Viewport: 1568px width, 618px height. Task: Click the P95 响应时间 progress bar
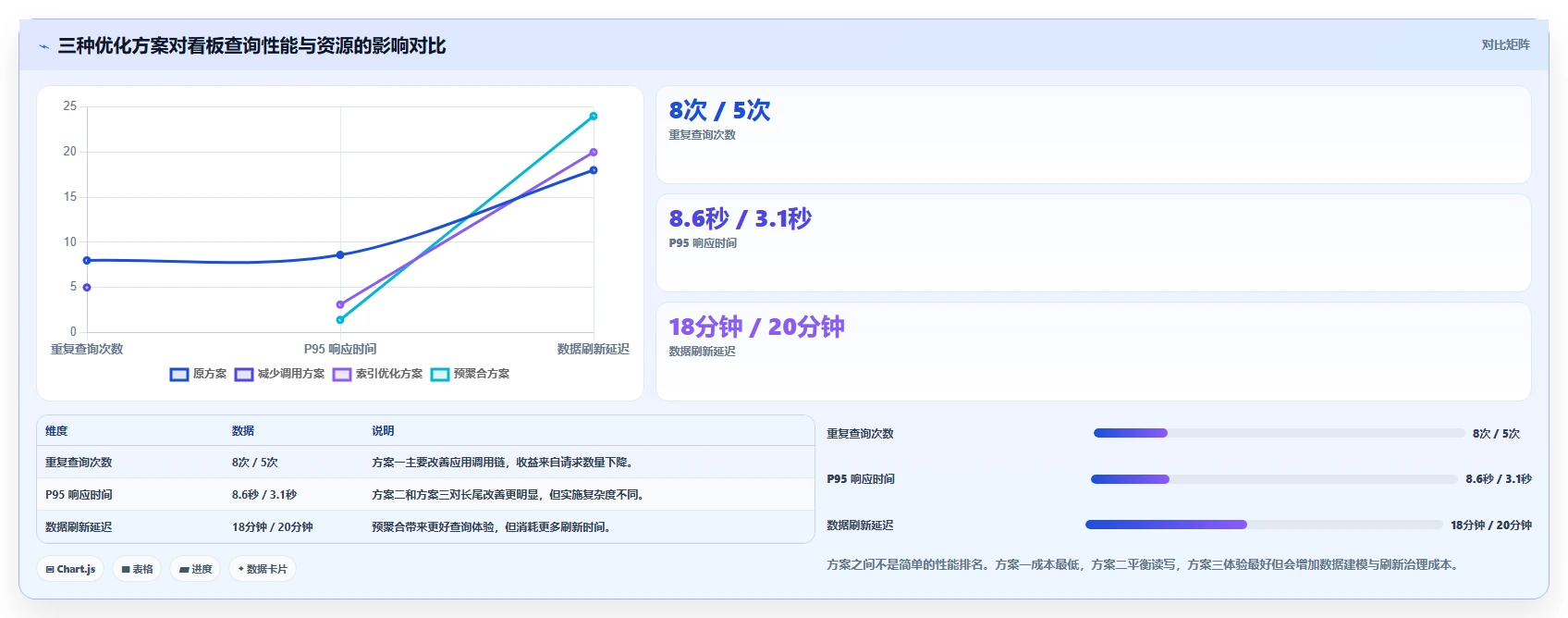(1274, 479)
